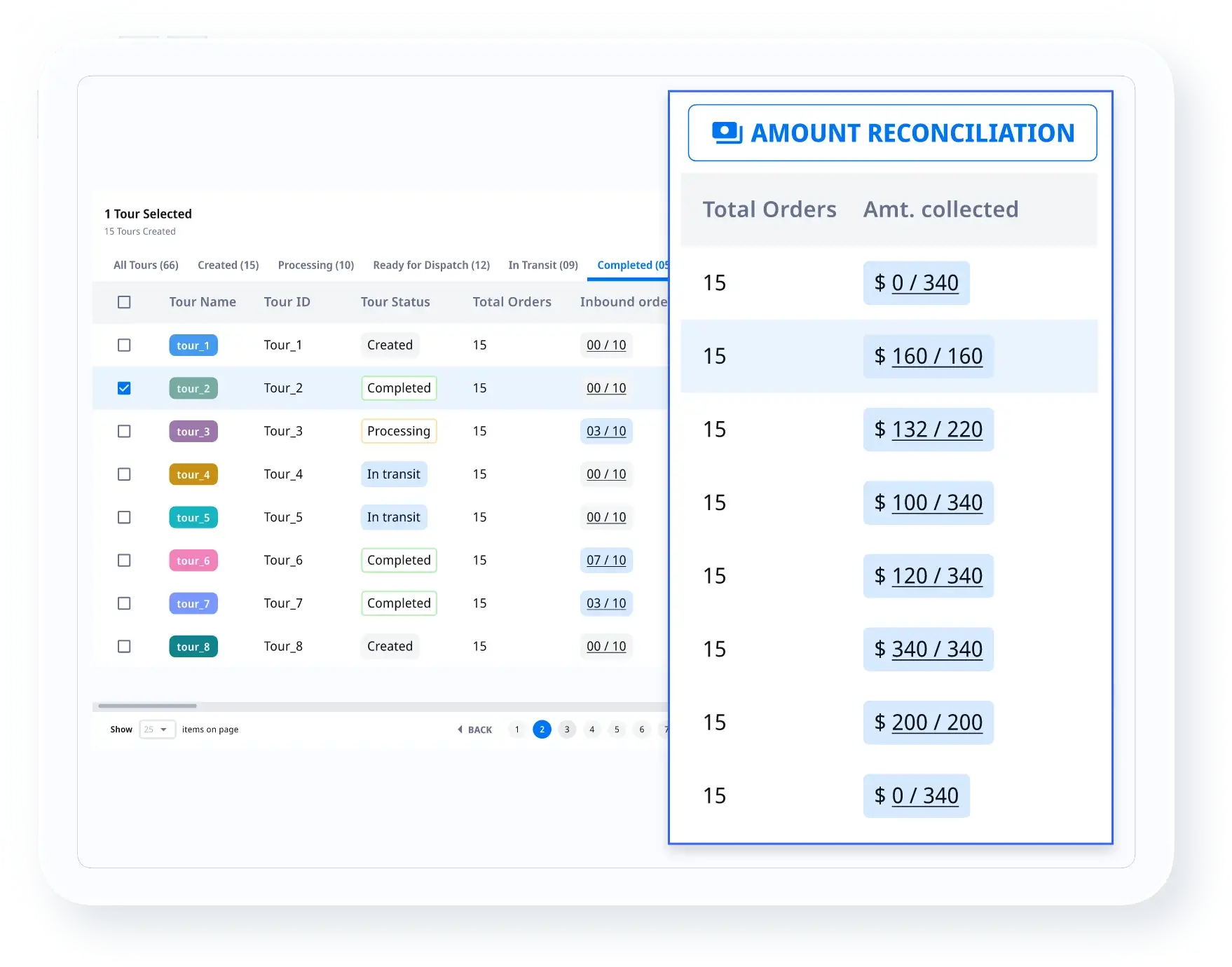This screenshot has width=1232, height=967.
Task: Toggle the select-all checkbox in table header
Action: [x=124, y=302]
